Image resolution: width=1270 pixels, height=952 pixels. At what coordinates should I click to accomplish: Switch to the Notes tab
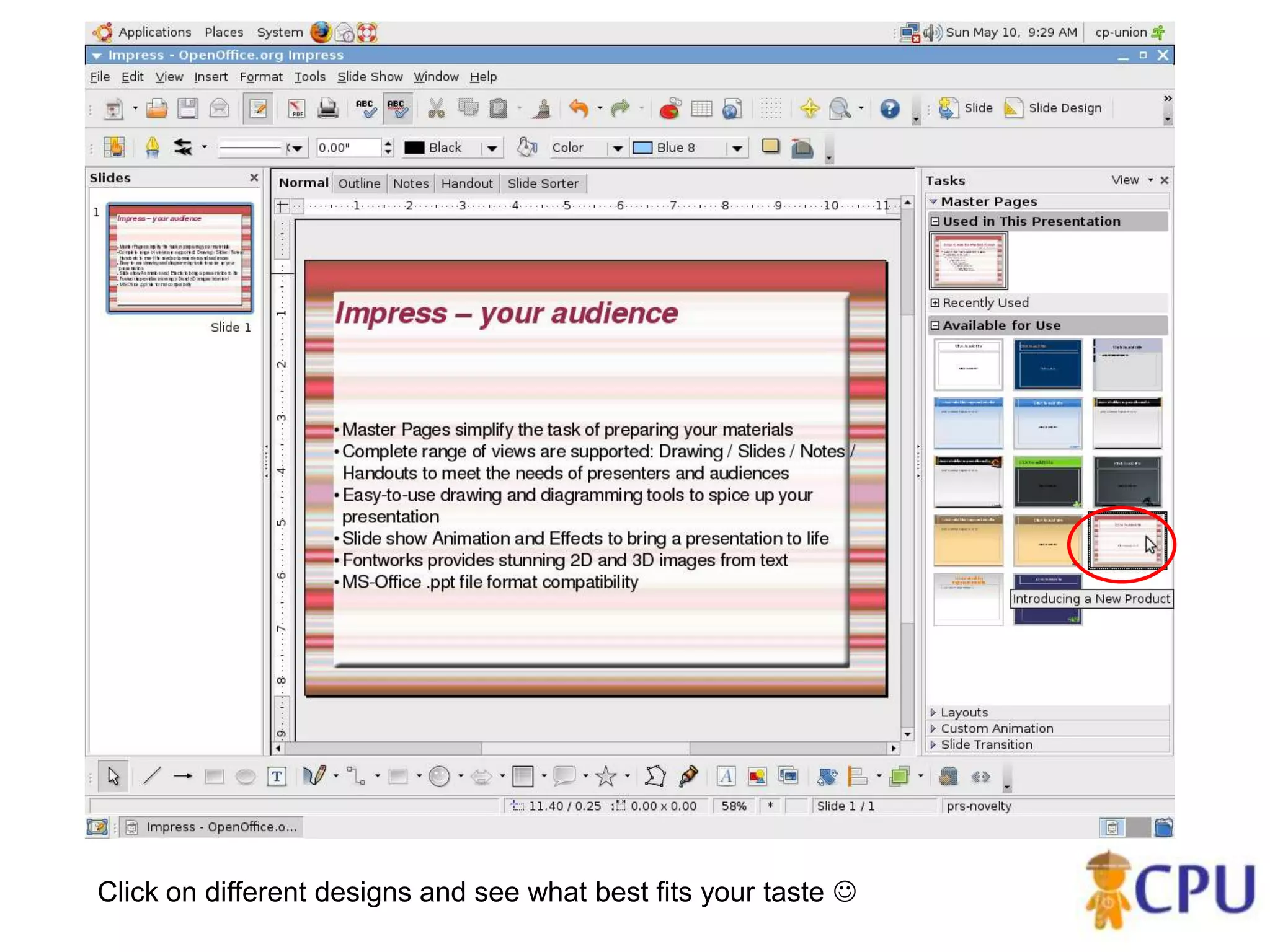[411, 183]
